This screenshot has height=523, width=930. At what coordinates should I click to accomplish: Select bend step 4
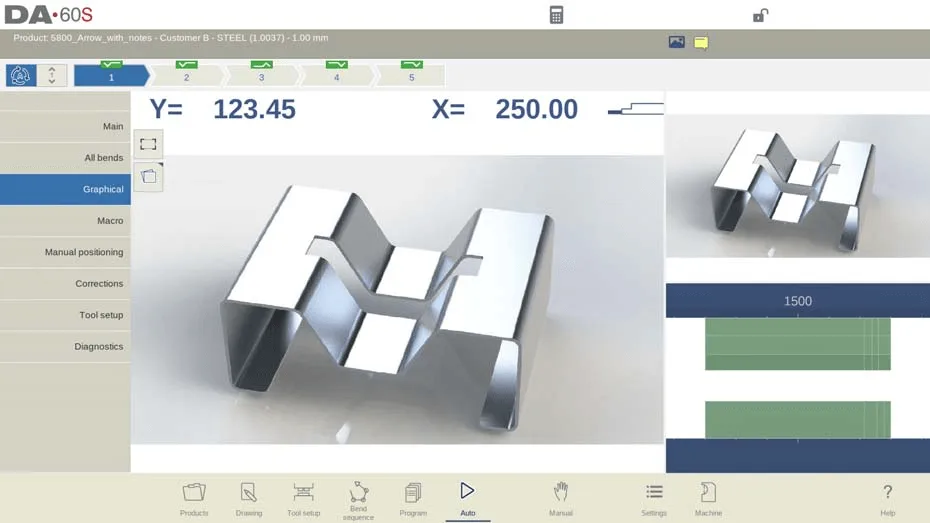coord(336,75)
